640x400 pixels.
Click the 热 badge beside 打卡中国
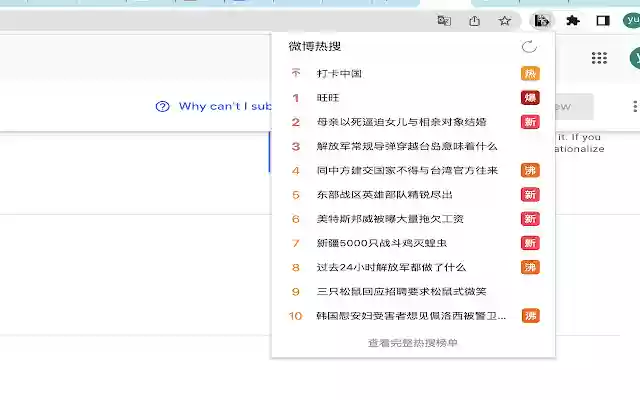click(x=530, y=73)
